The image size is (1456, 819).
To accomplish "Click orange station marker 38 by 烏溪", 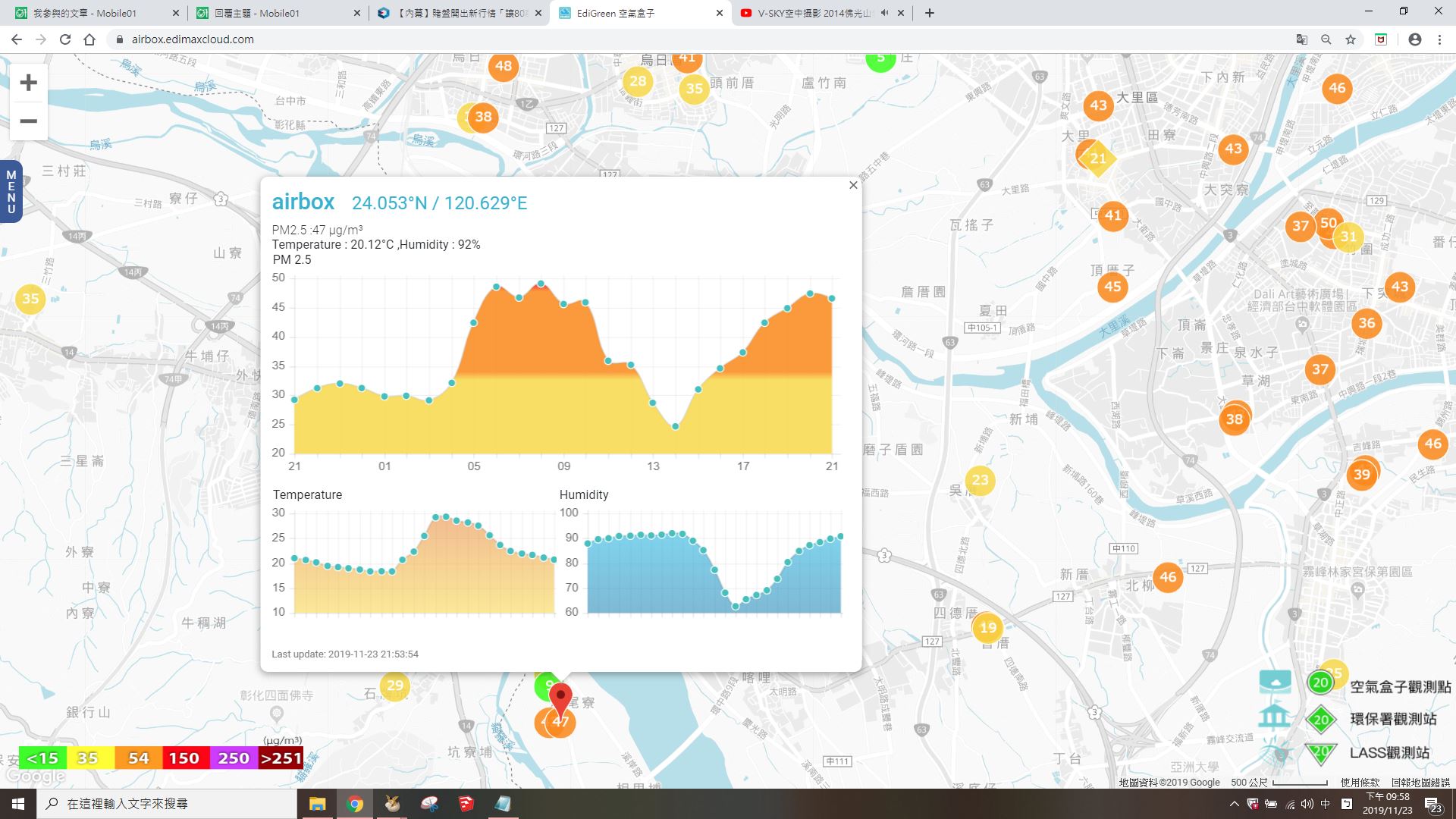I will [x=483, y=117].
